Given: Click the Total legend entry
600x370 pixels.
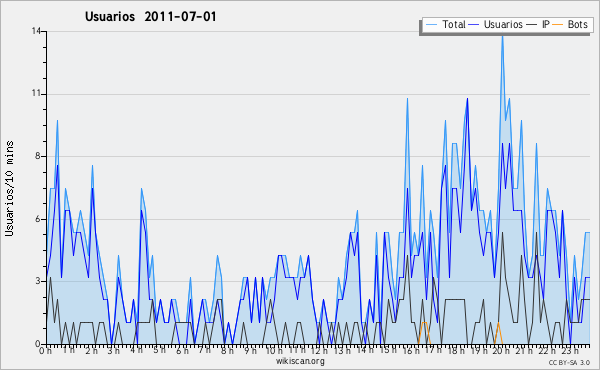Looking at the screenshot, I should point(446,24).
